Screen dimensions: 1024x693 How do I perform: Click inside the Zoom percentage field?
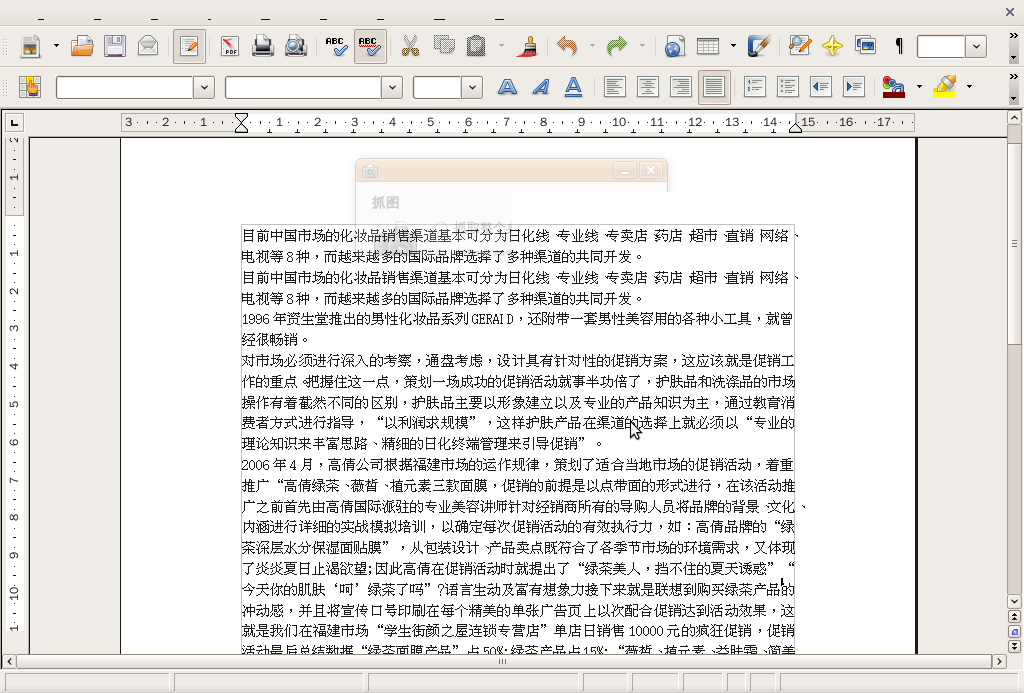point(941,46)
